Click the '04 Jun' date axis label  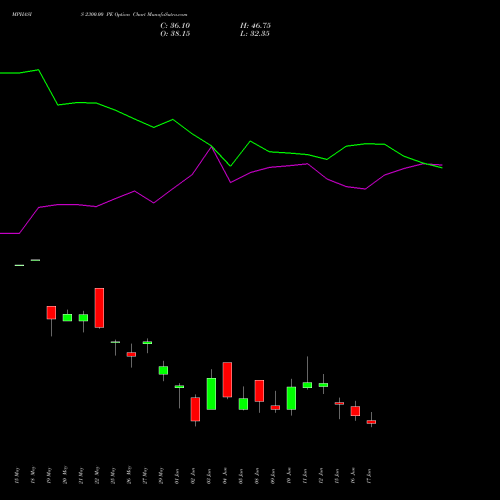point(225,476)
